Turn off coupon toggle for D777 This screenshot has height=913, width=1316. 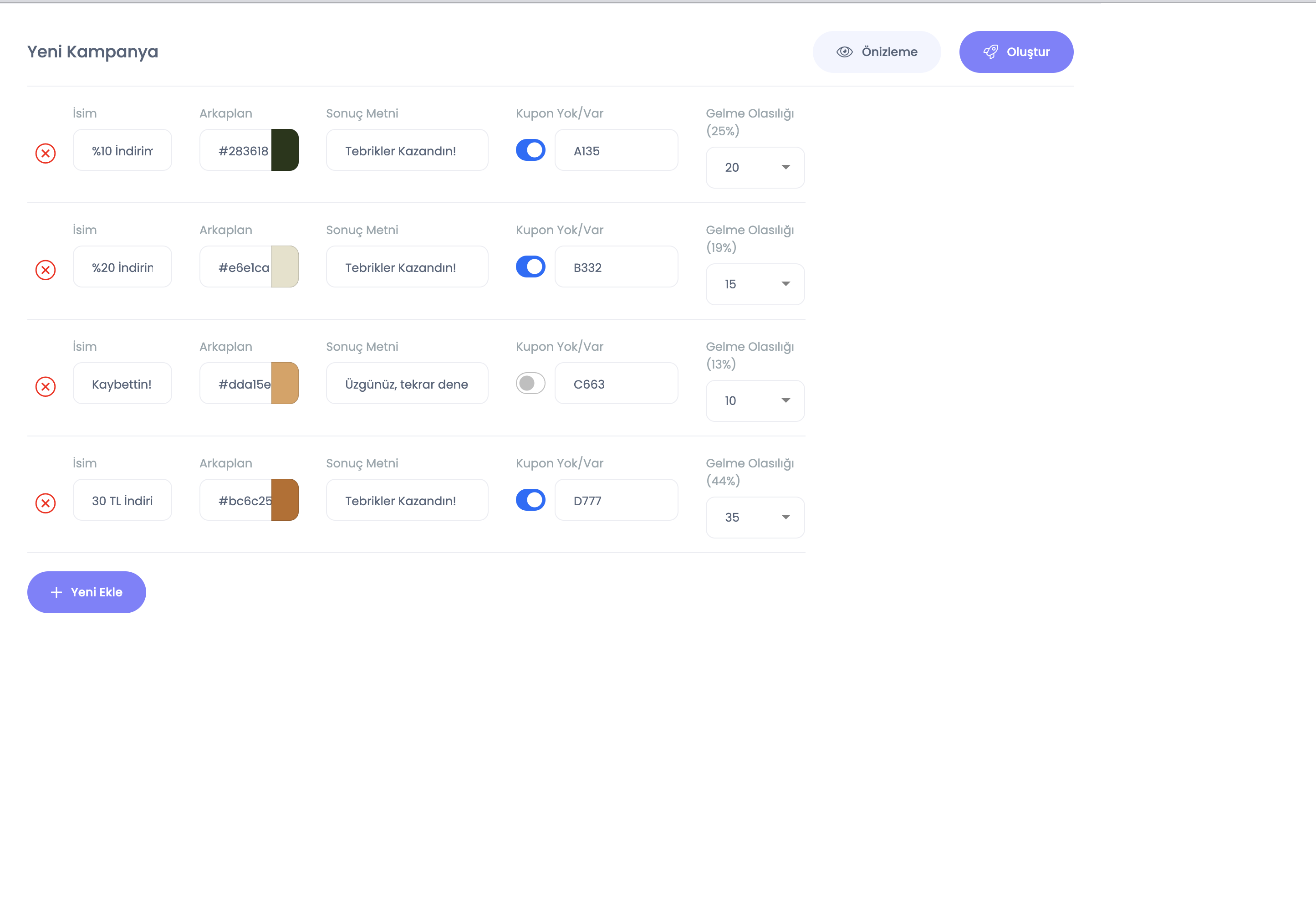pyautogui.click(x=530, y=501)
